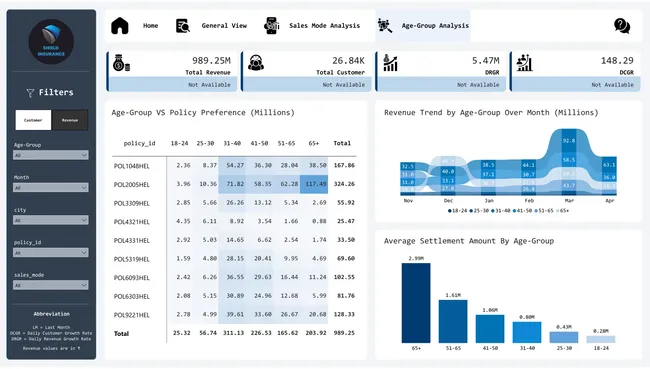Screen dimensions: 650x369
Task: Select the 18-24 settlement bar
Action: pyautogui.click(x=601, y=339)
